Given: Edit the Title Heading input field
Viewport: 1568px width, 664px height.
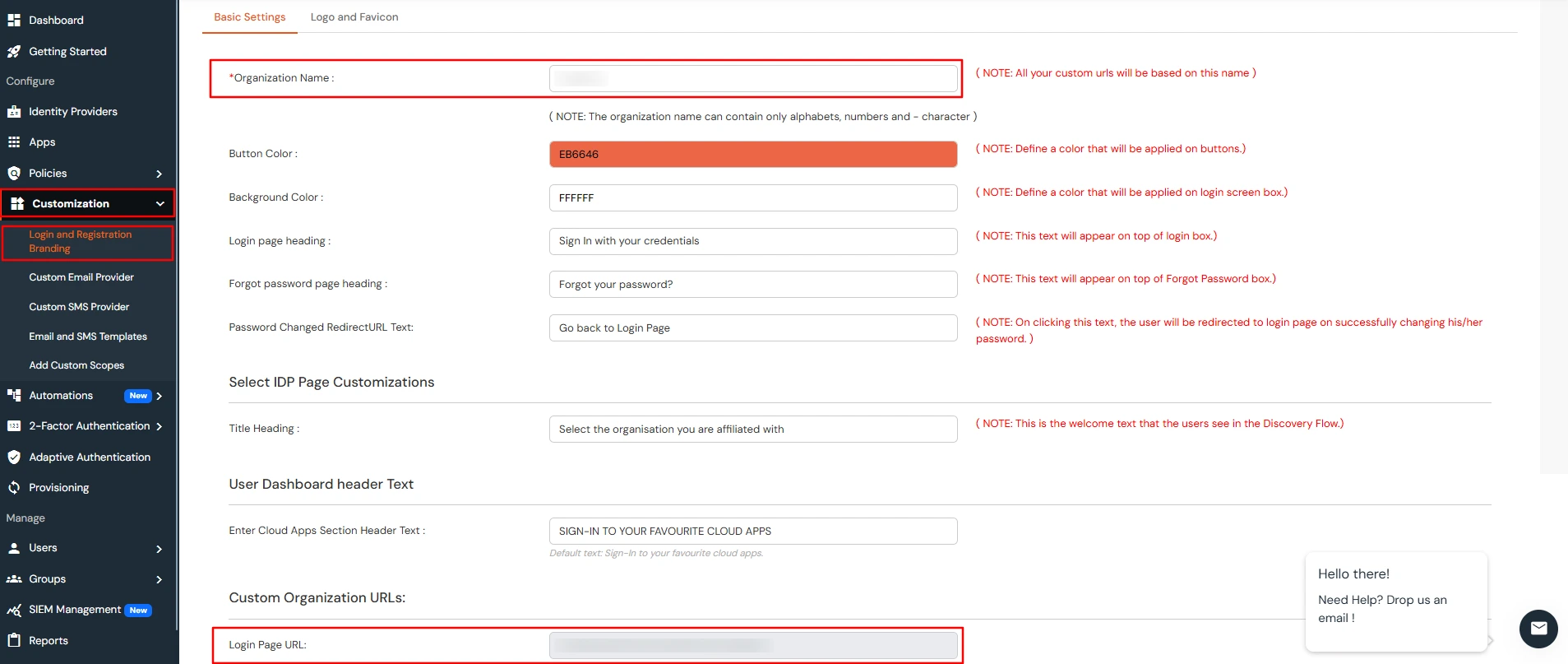Looking at the screenshot, I should click(753, 429).
